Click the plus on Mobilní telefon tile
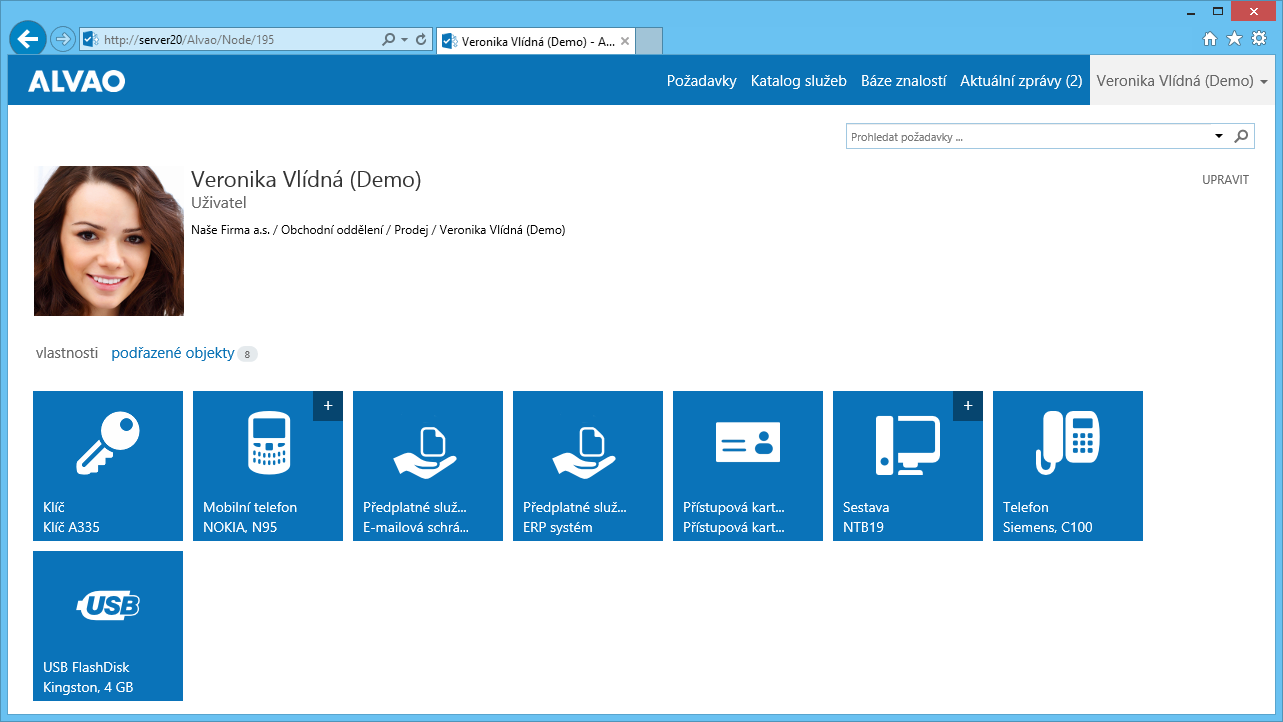This screenshot has width=1283, height=722. tap(328, 406)
